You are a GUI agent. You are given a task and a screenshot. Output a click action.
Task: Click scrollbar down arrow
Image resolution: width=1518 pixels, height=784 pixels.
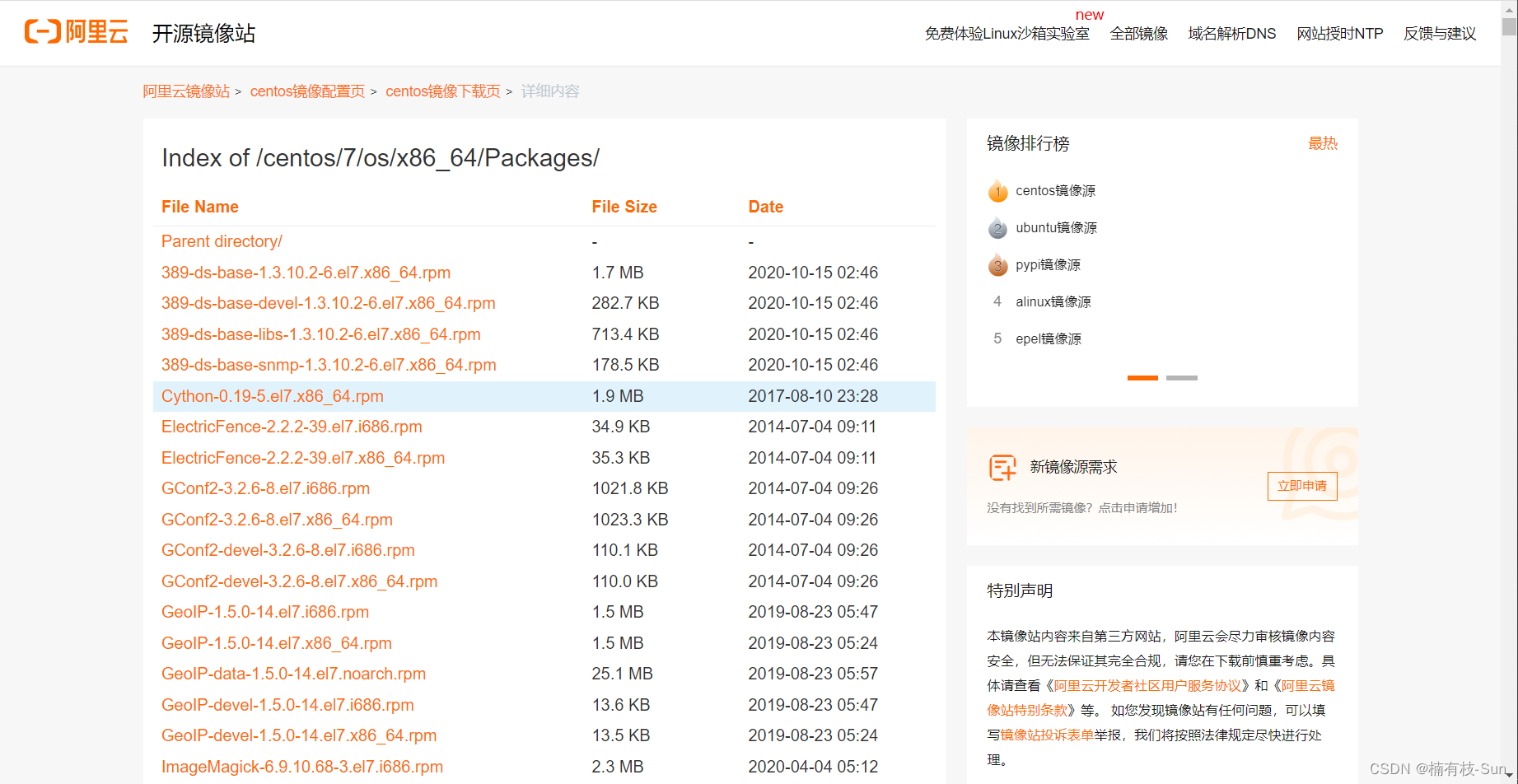tap(1509, 776)
